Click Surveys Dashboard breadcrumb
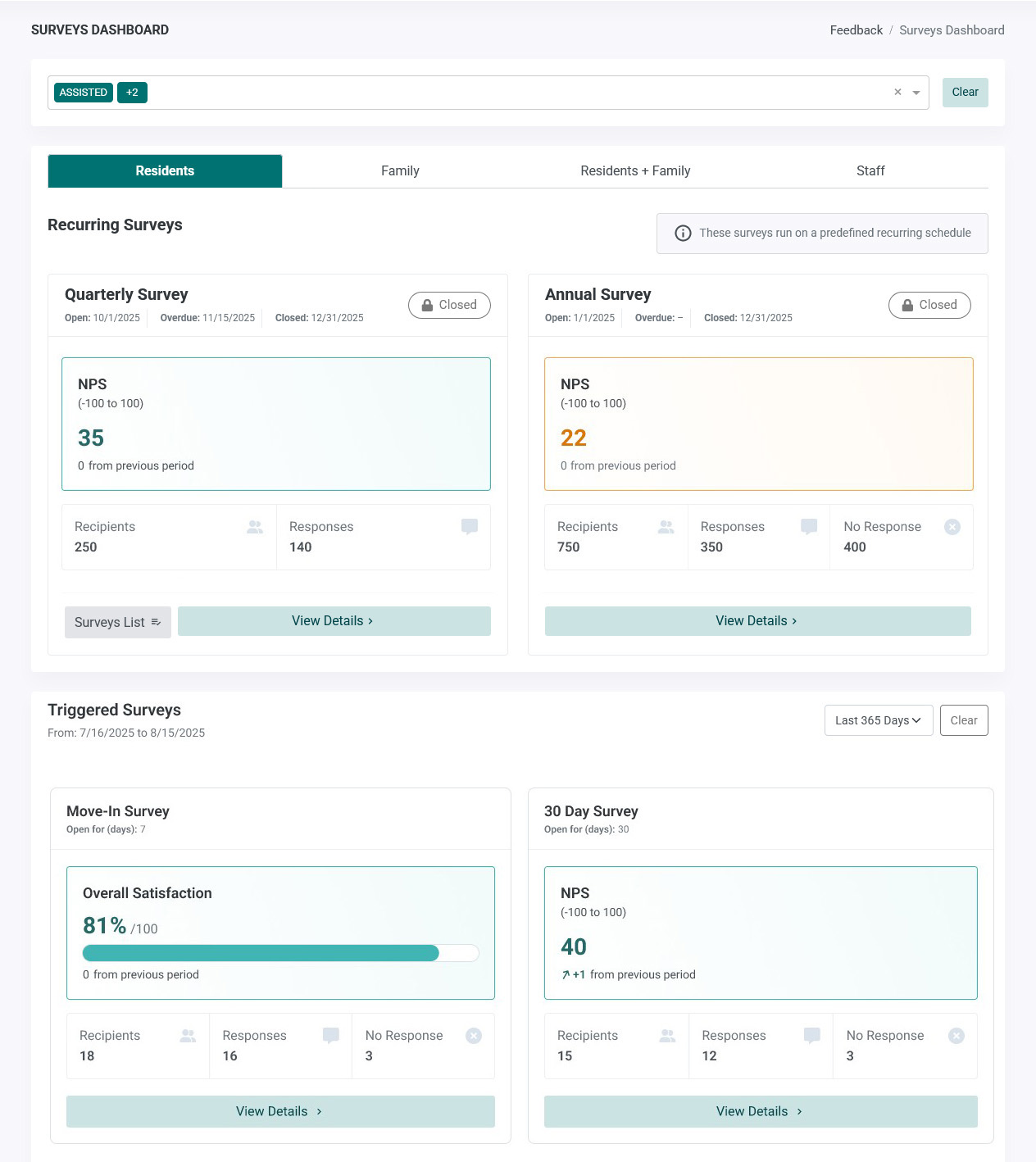Image resolution: width=1036 pixels, height=1162 pixels. 952,30
